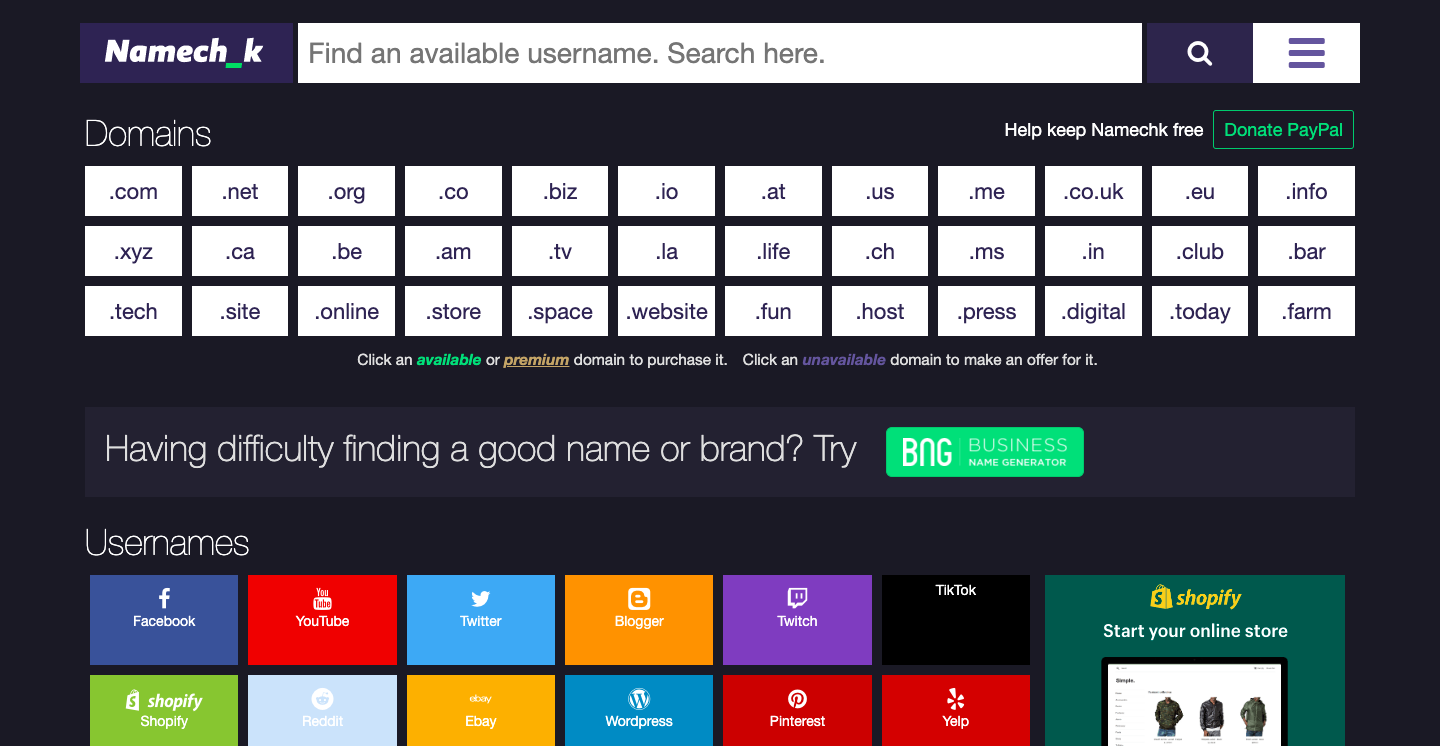Click the .bar domain box
This screenshot has width=1440, height=746.
(1306, 251)
